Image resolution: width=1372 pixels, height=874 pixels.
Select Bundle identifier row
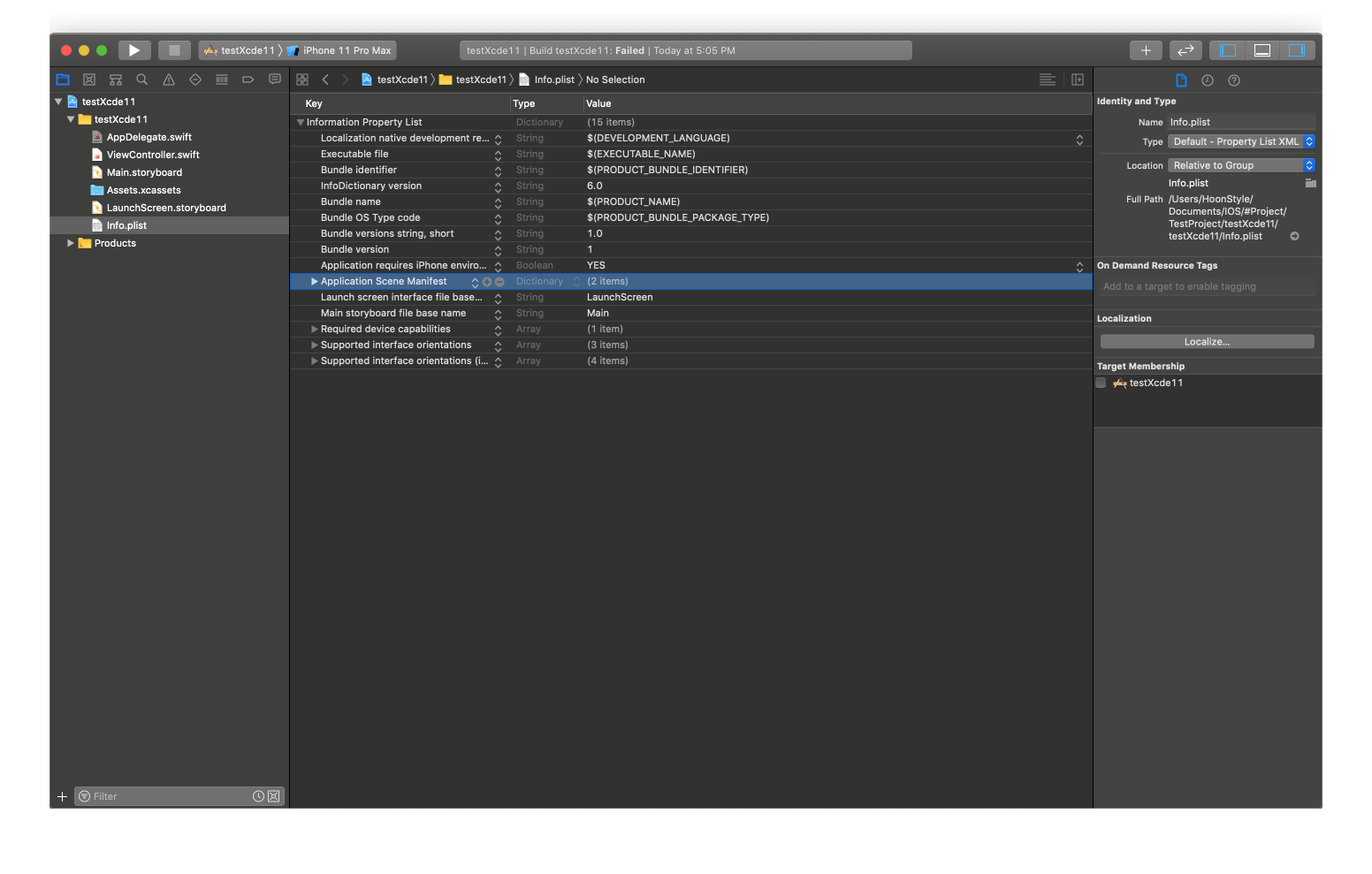pos(691,171)
